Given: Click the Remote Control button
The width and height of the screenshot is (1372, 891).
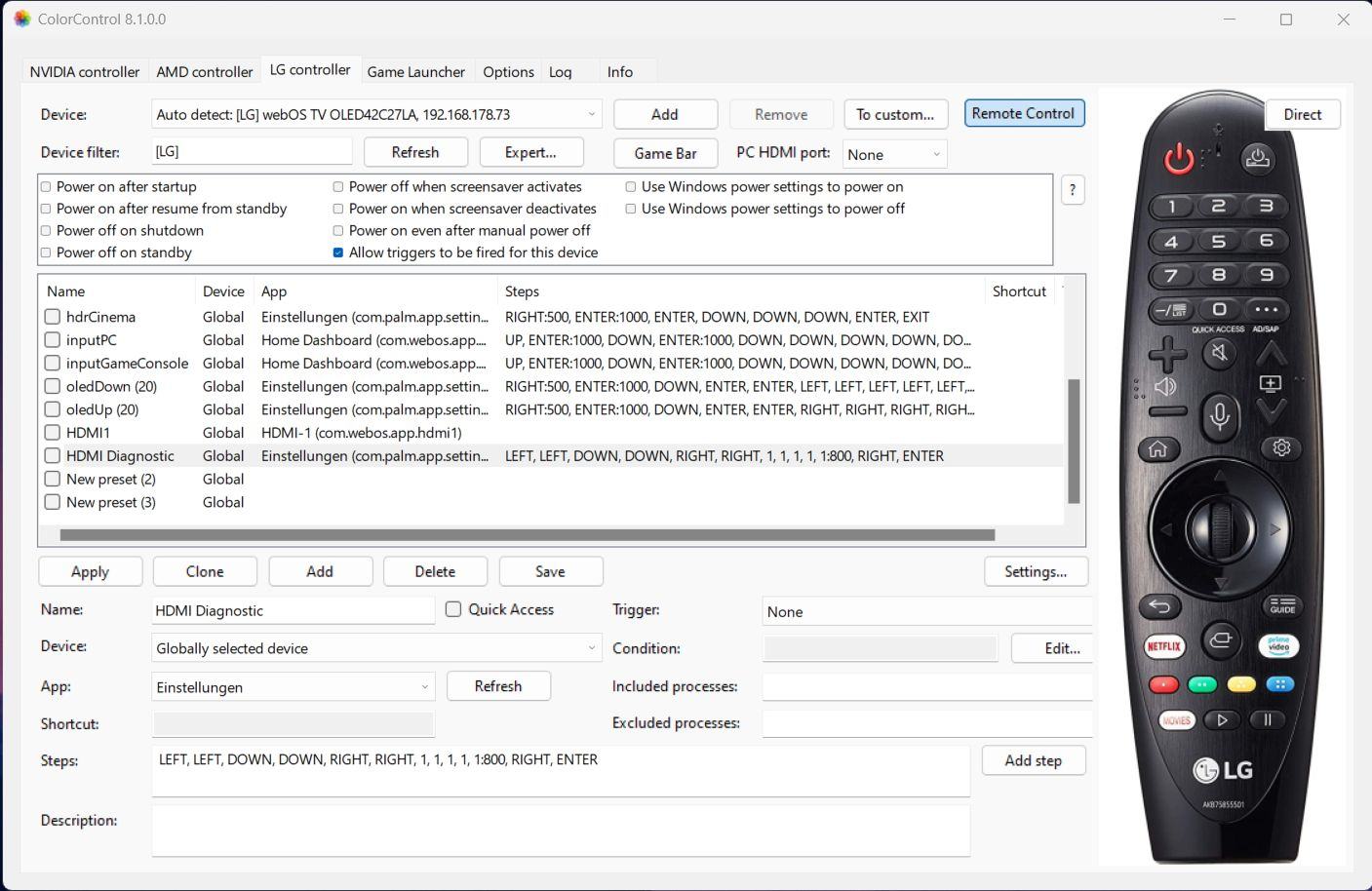Looking at the screenshot, I should 1024,113.
